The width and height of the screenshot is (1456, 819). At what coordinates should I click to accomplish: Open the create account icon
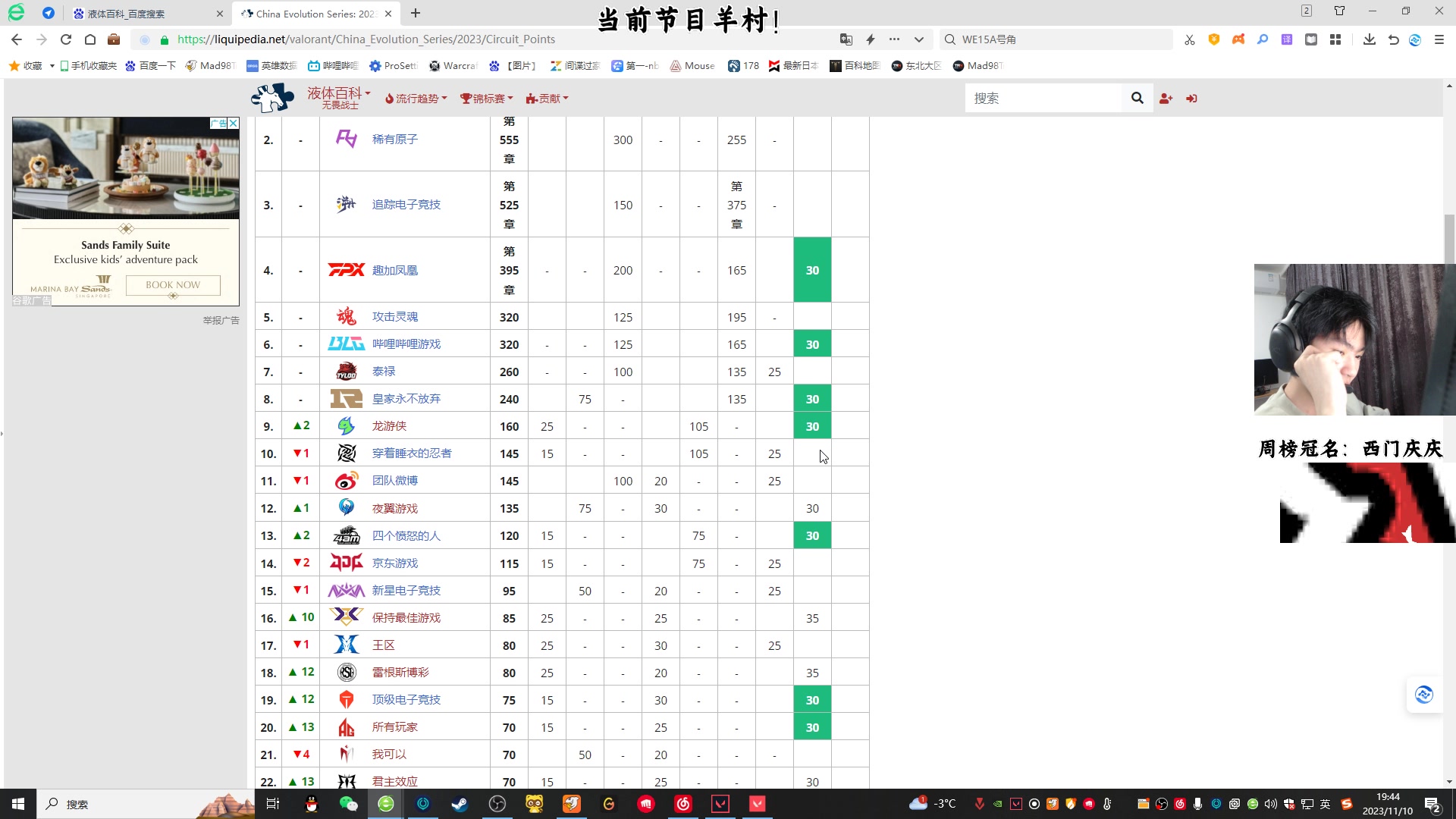coord(1166,99)
